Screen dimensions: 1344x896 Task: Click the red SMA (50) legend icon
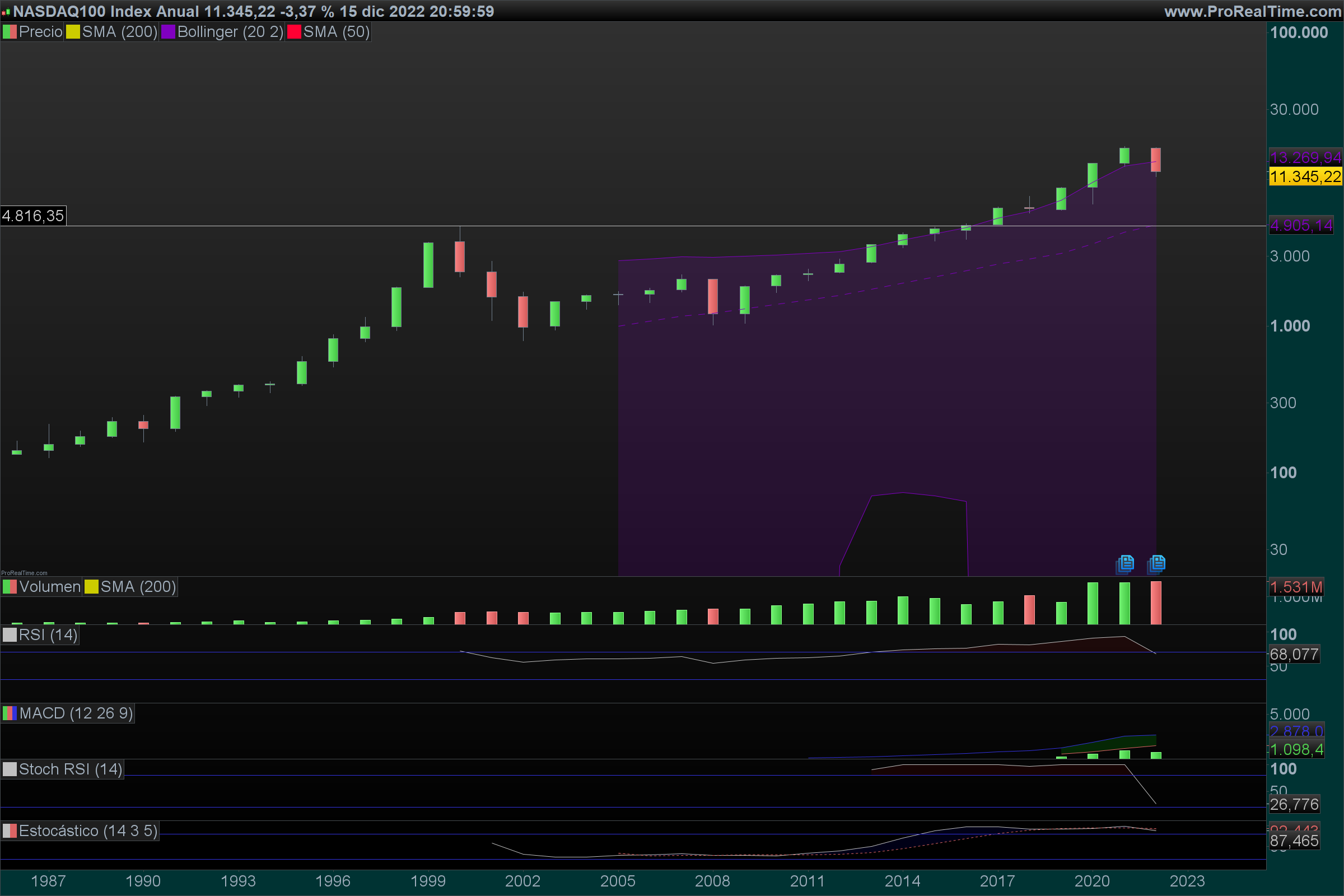(x=293, y=32)
